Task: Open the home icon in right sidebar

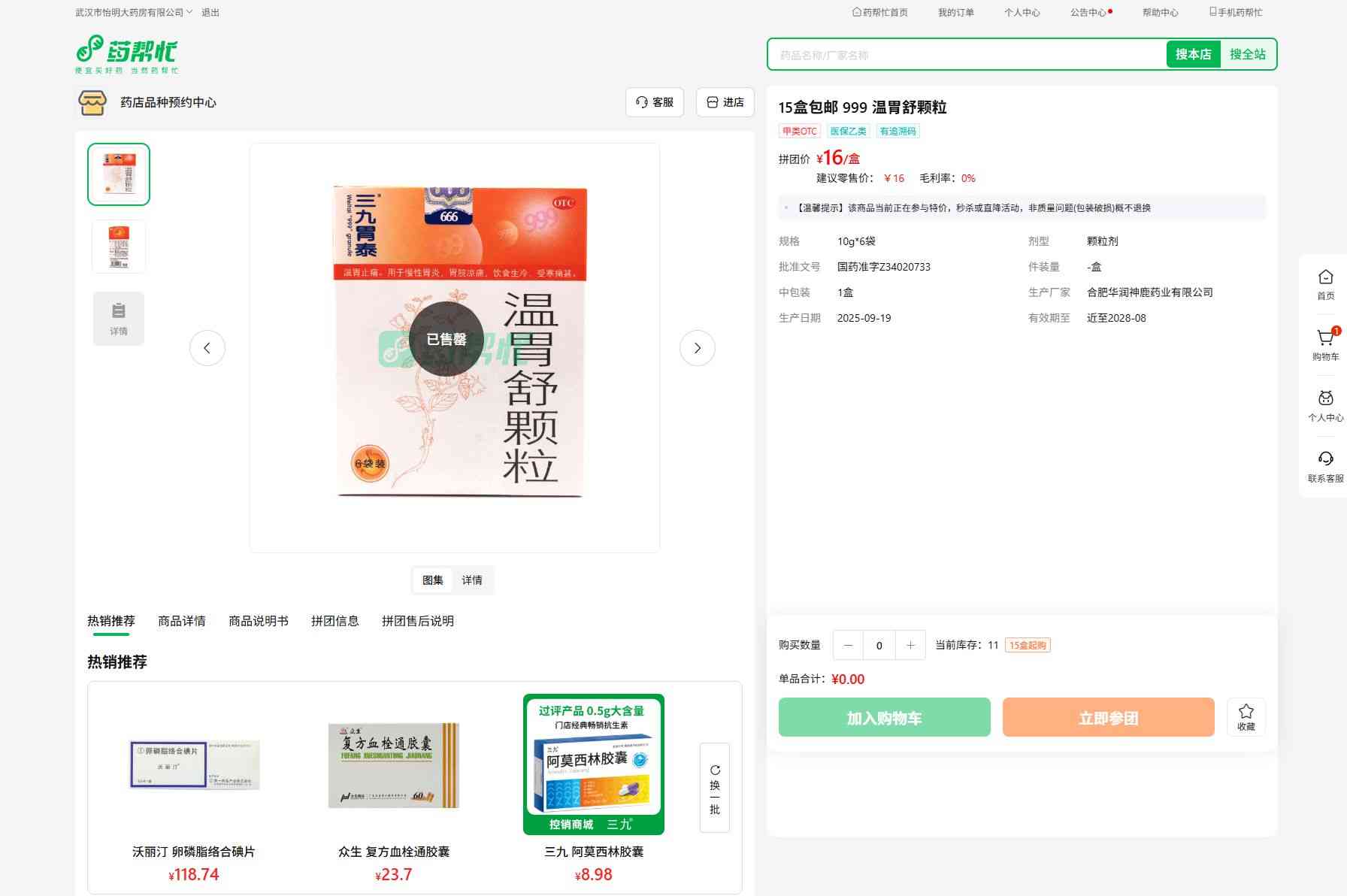Action: tap(1325, 277)
